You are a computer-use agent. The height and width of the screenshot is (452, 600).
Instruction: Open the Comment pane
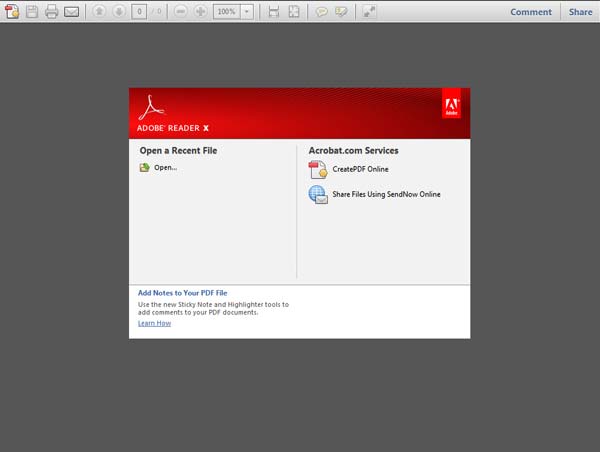[x=531, y=12]
